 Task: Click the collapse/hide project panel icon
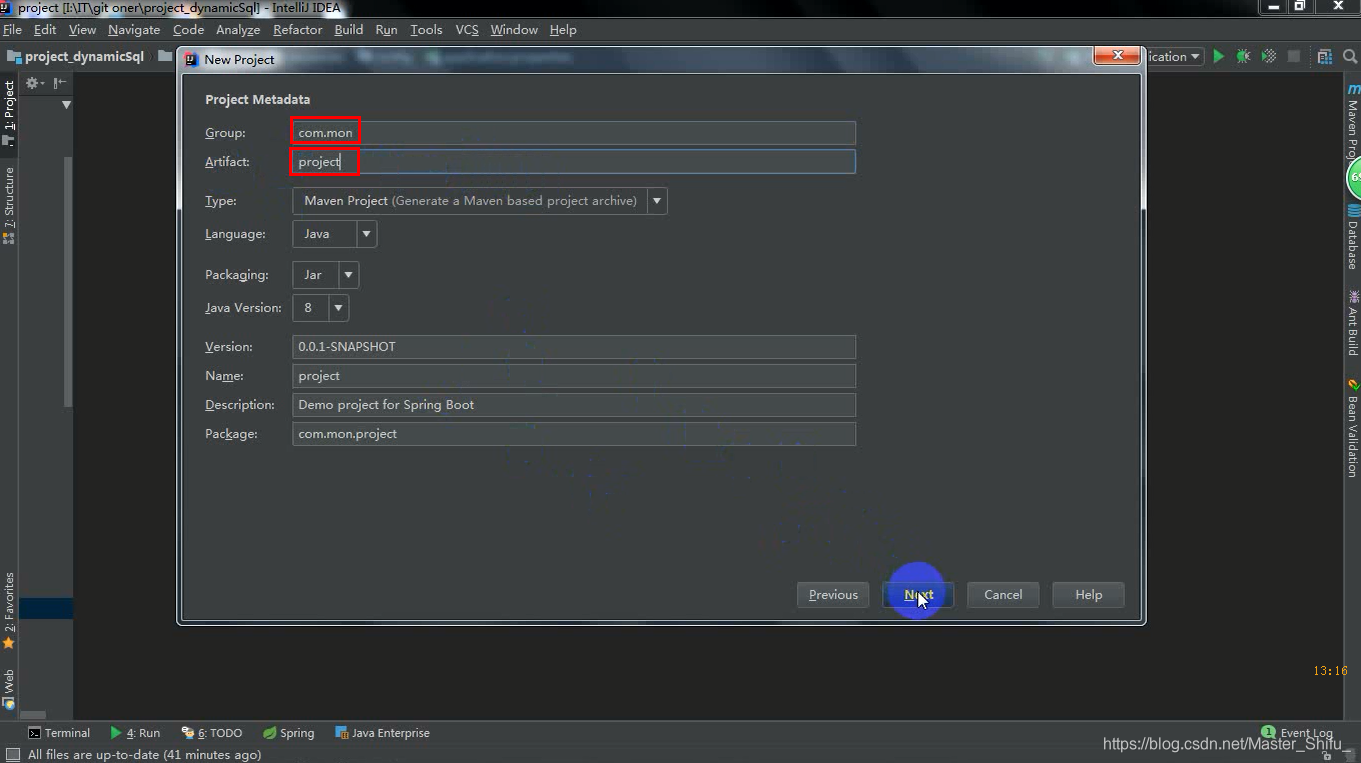(x=60, y=83)
